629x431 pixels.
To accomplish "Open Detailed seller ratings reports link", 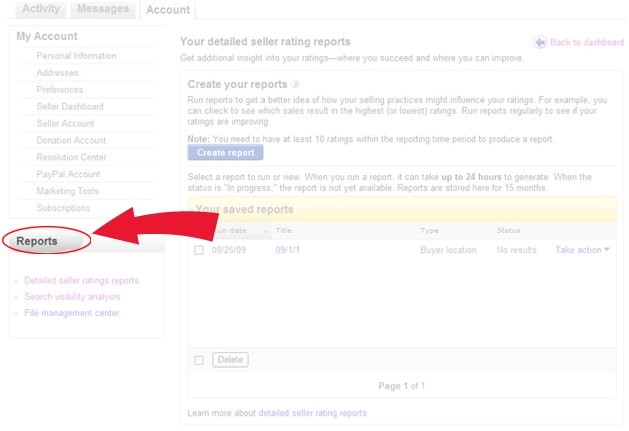I will click(81, 281).
